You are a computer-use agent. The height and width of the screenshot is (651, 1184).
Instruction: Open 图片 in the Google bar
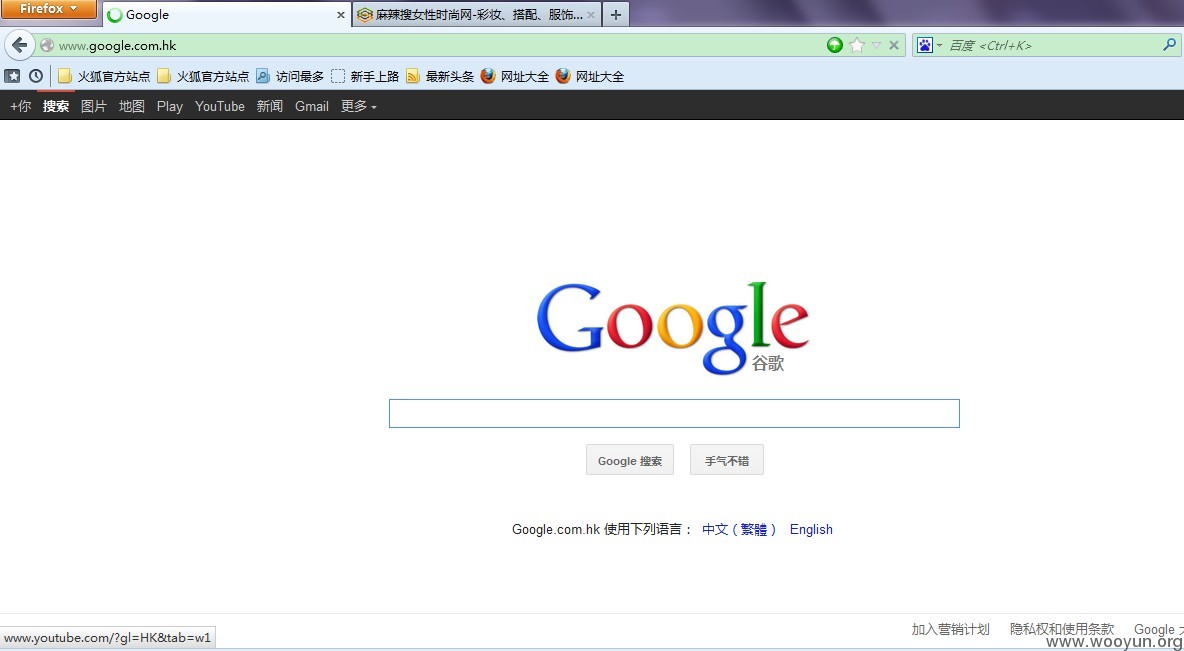pos(94,106)
